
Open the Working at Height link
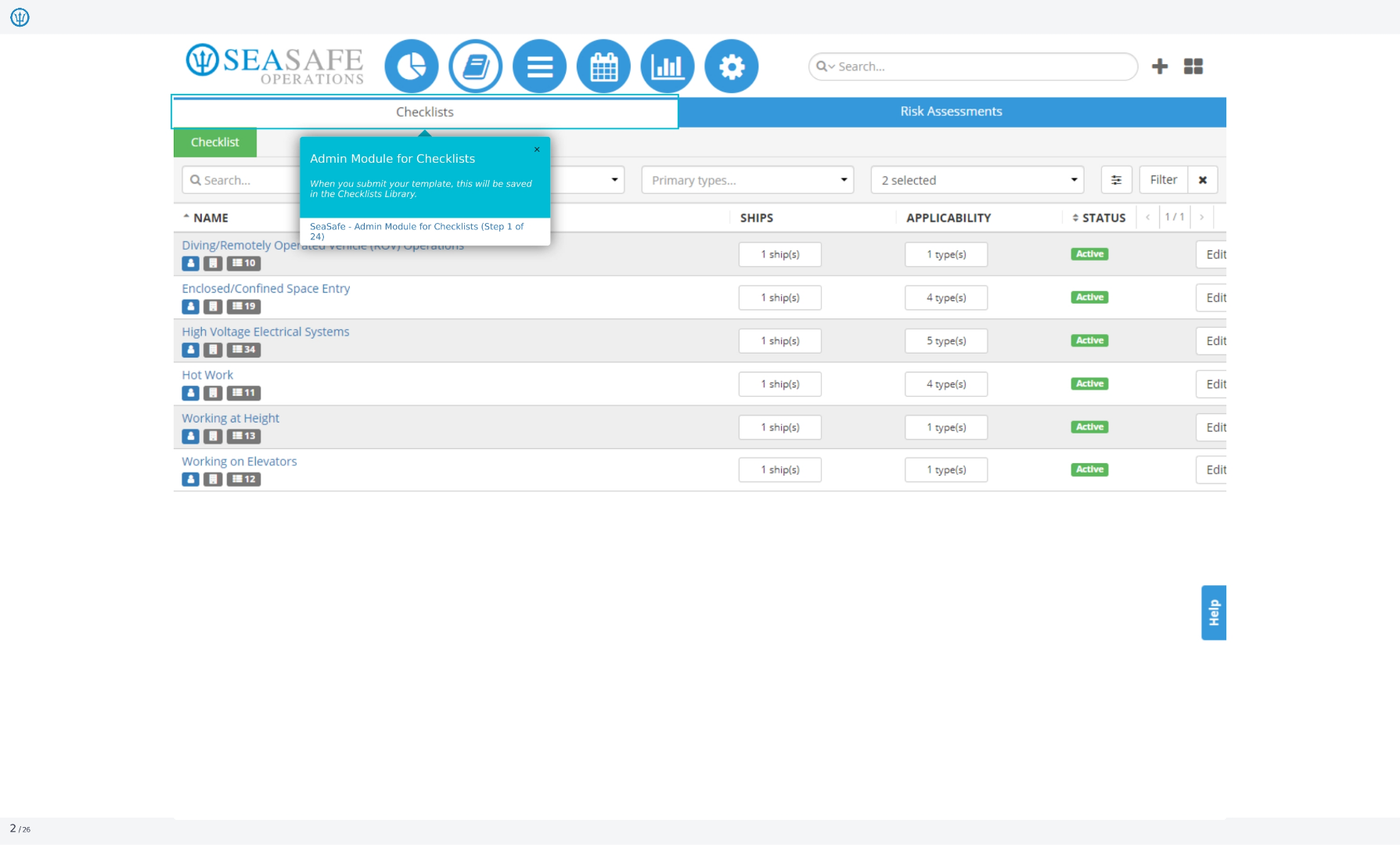[231, 419]
